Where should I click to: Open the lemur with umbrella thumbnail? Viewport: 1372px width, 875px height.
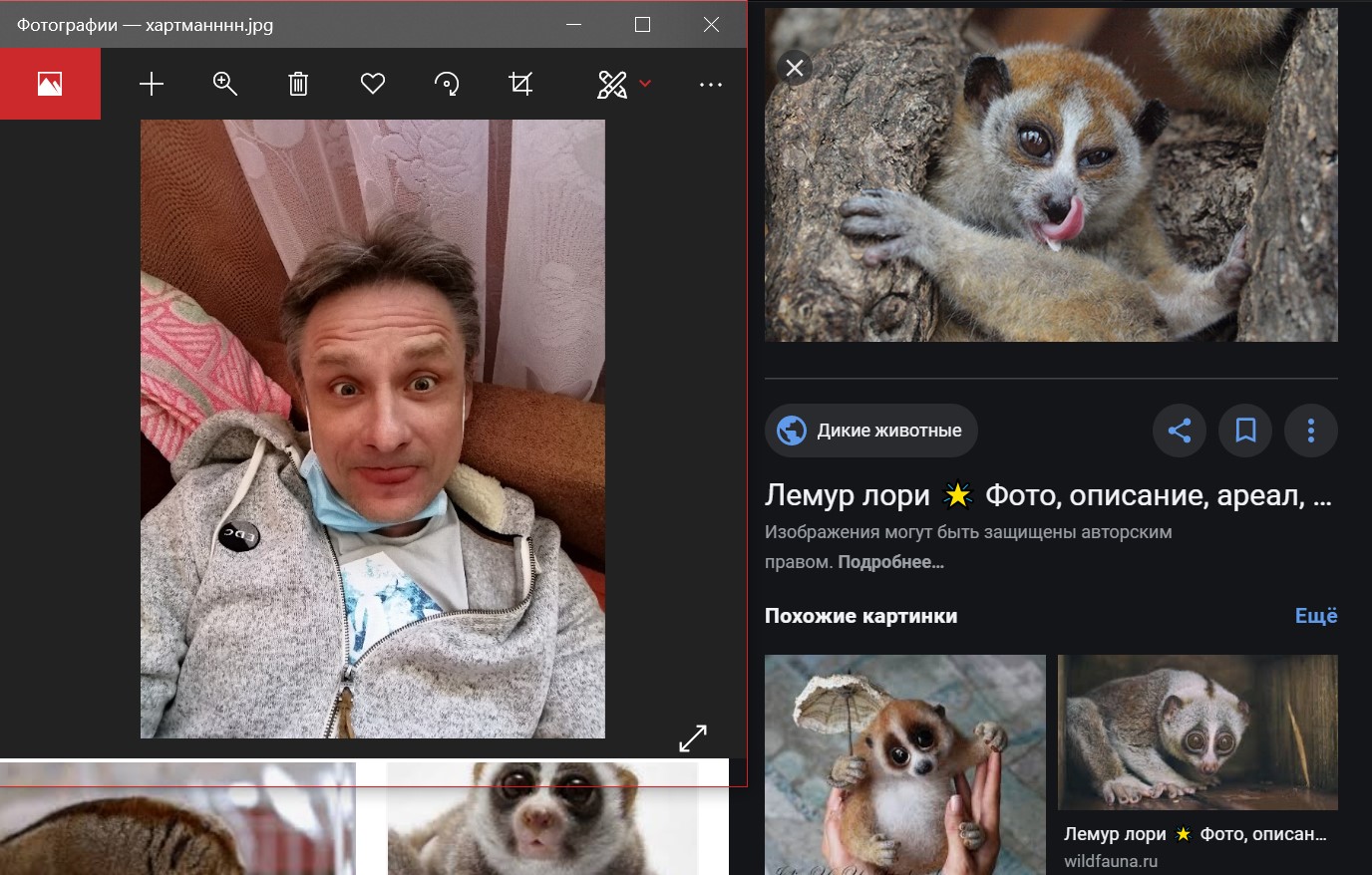(904, 764)
